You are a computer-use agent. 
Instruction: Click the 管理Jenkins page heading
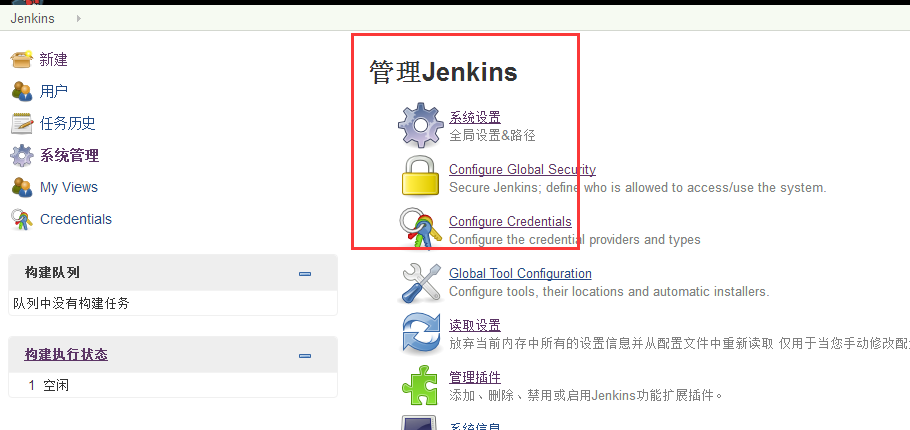[443, 73]
